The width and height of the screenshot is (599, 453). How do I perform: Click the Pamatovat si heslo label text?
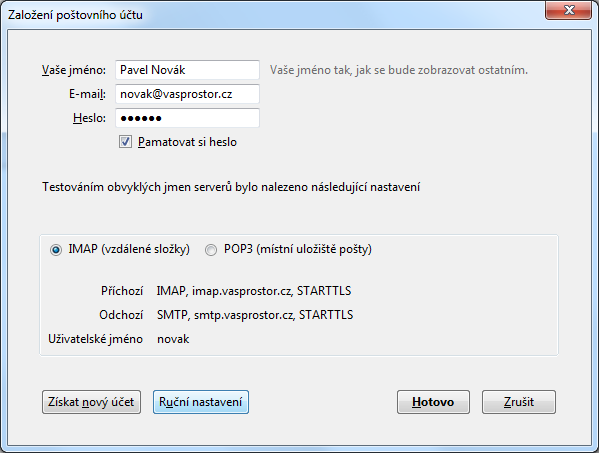[x=188, y=142]
